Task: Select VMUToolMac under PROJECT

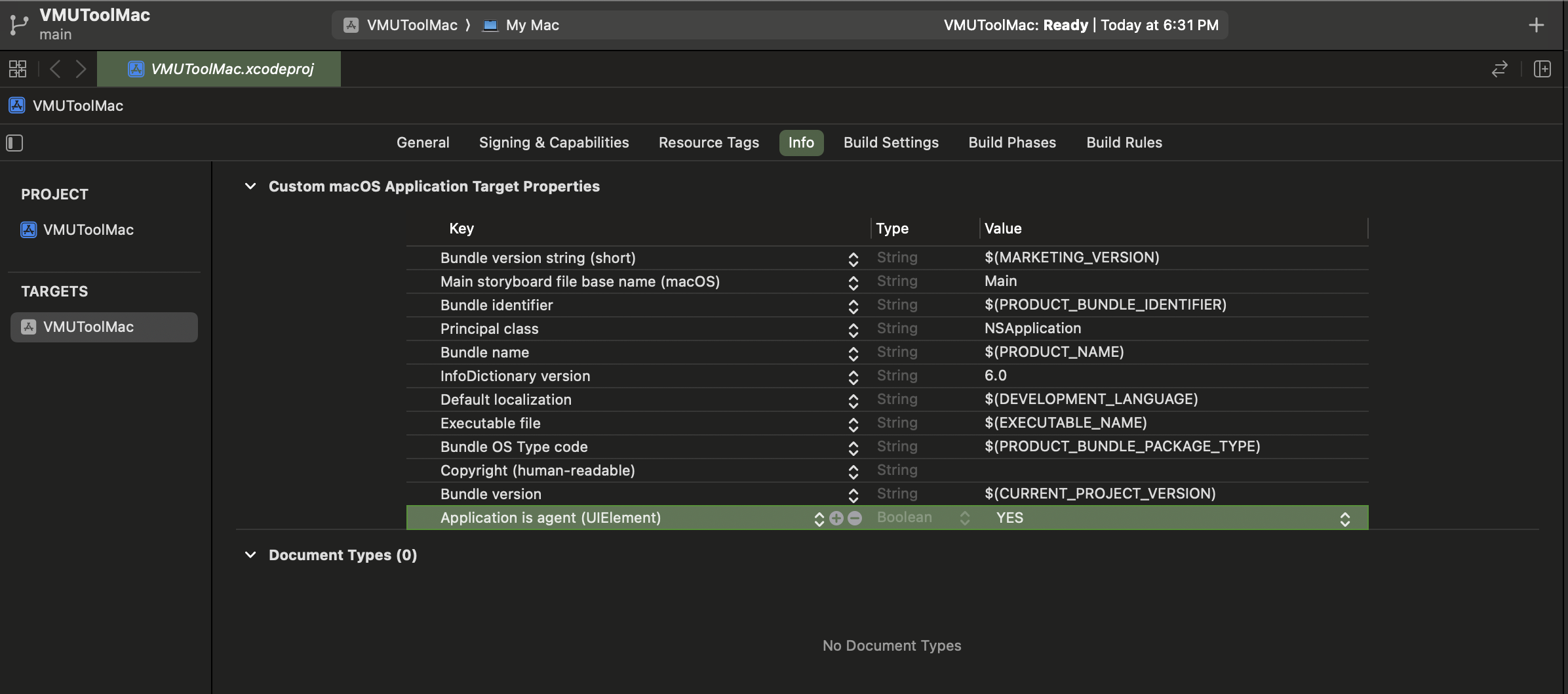Action: point(77,230)
